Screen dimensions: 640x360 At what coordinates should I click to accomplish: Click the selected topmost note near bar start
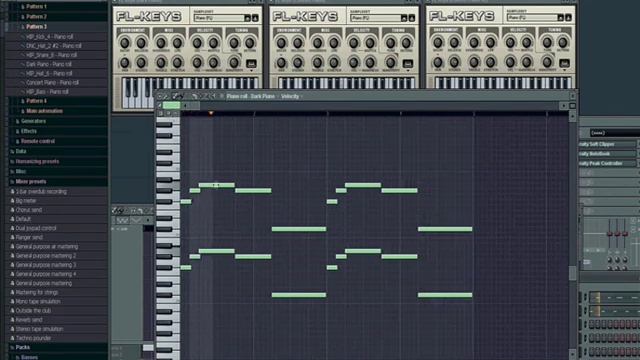217,185
